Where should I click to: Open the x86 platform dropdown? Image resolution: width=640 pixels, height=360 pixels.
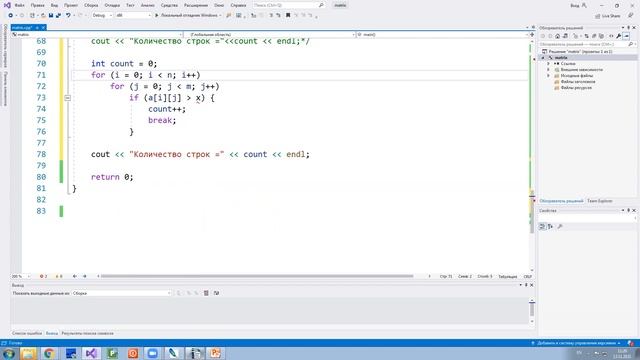point(133,16)
